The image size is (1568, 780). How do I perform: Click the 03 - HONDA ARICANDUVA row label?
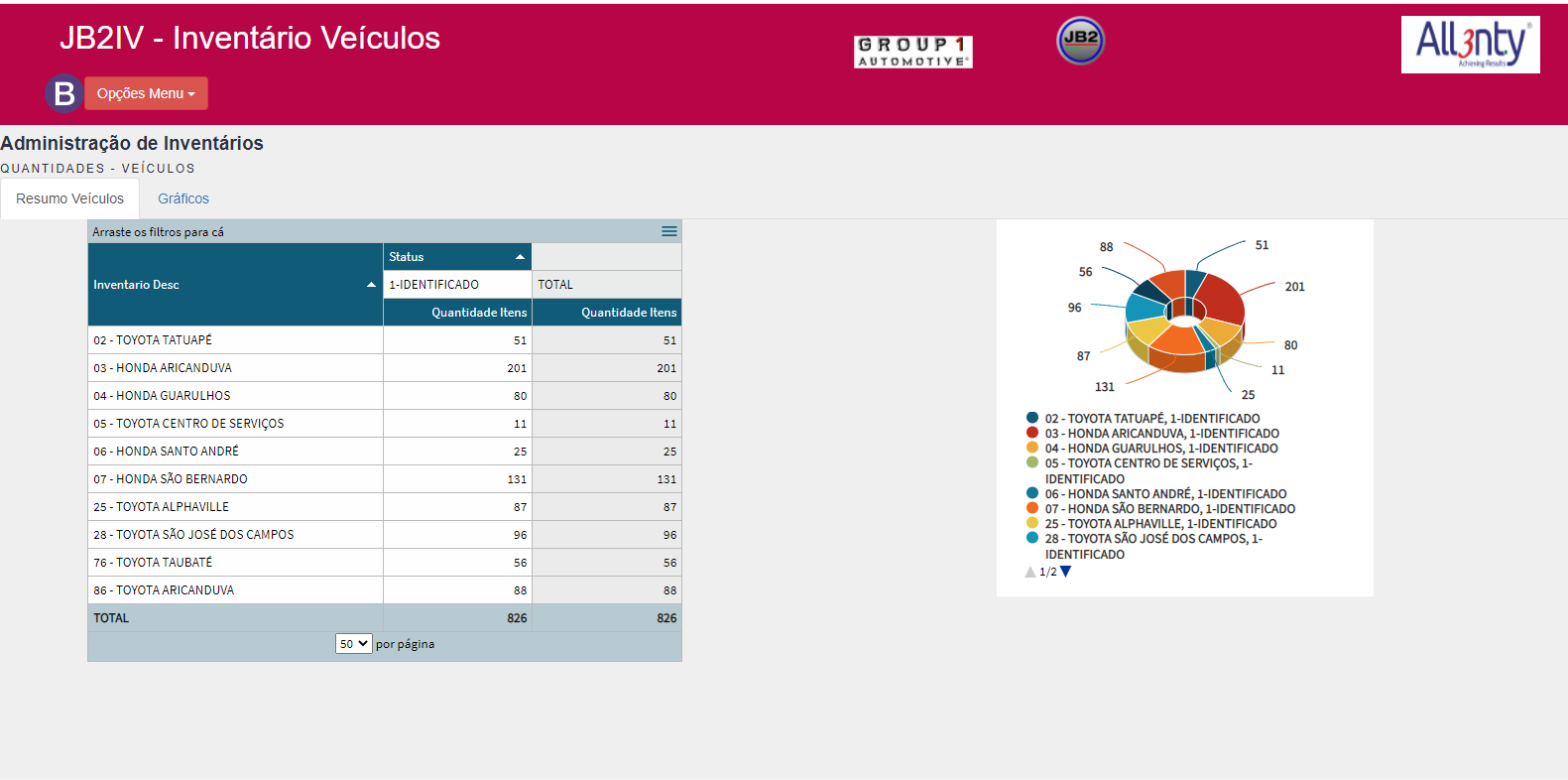click(163, 368)
